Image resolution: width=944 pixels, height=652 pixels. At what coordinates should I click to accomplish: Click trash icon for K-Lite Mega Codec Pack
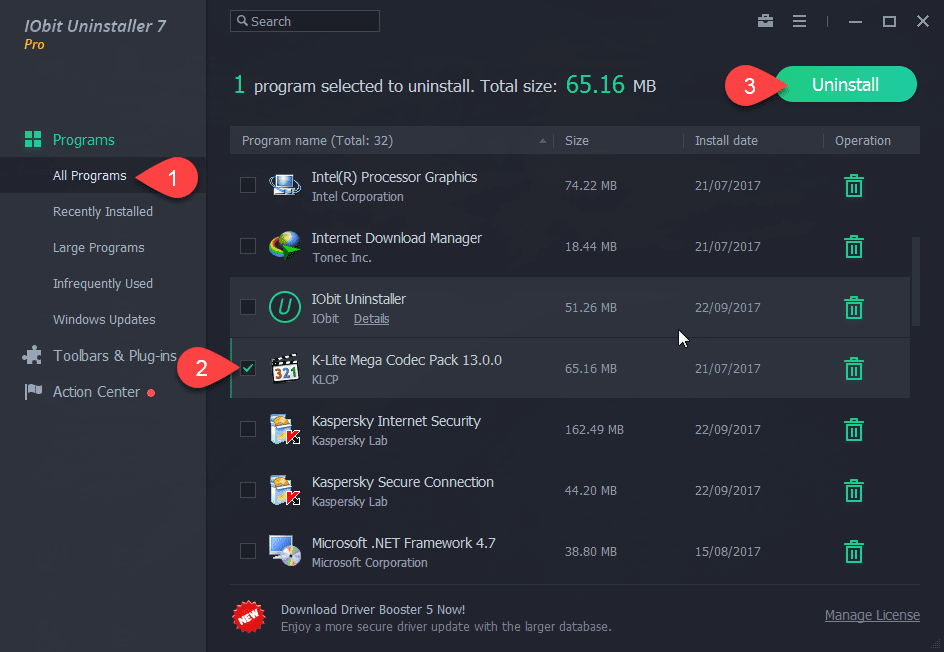854,368
